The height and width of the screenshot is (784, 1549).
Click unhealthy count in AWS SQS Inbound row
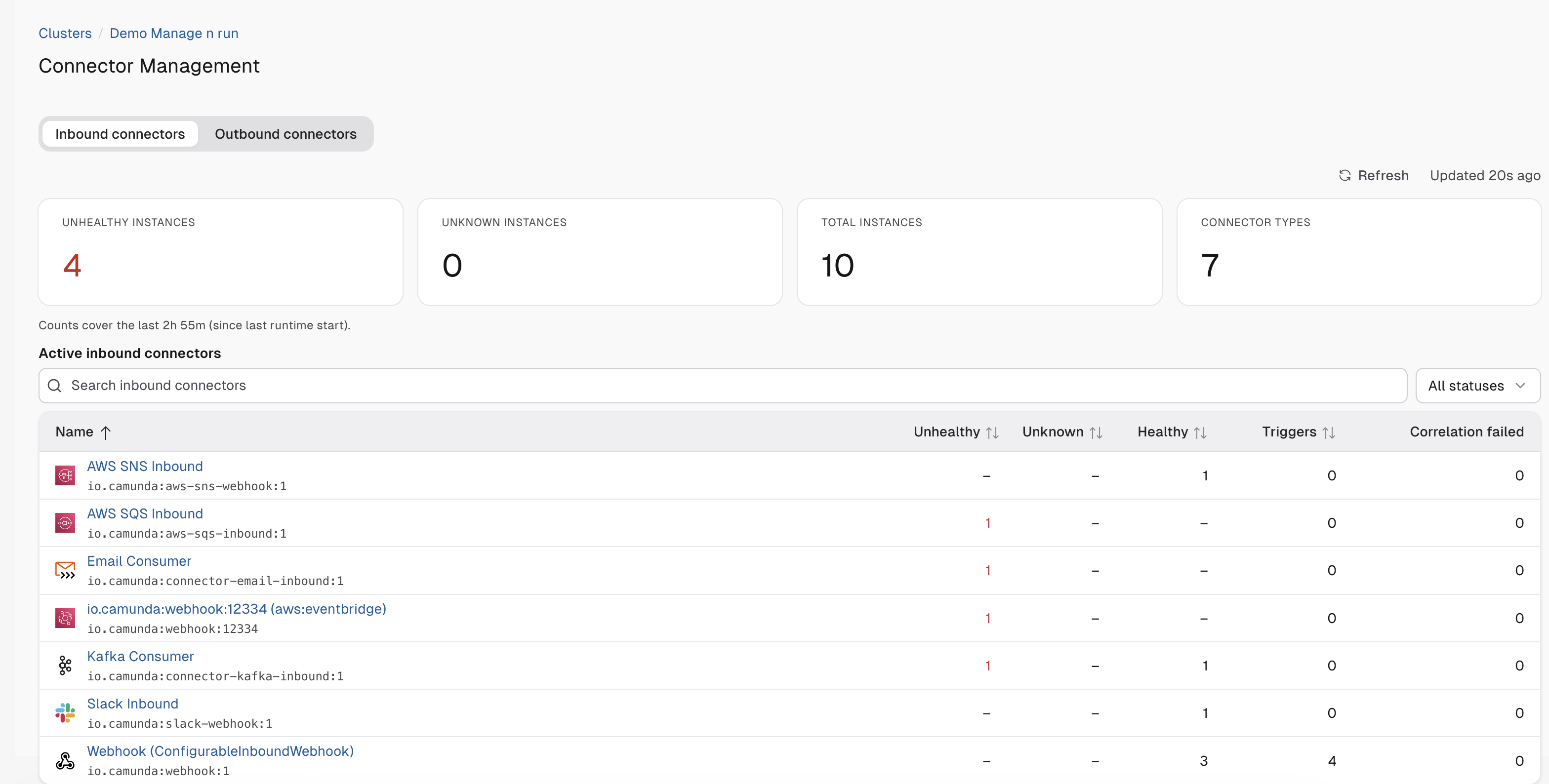click(987, 523)
